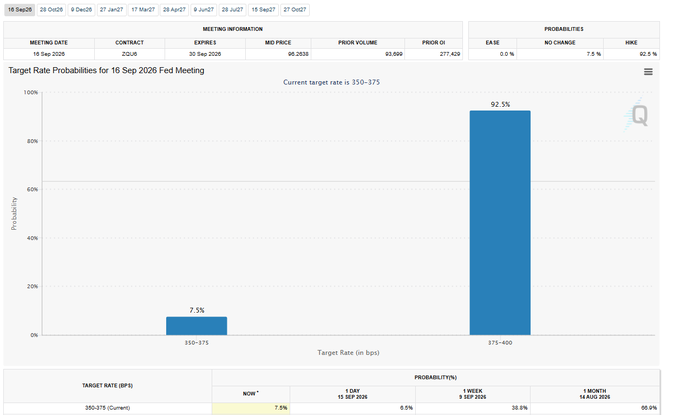680x415 pixels.
Task: Click the PRIOR OI column header
Action: [434, 42]
